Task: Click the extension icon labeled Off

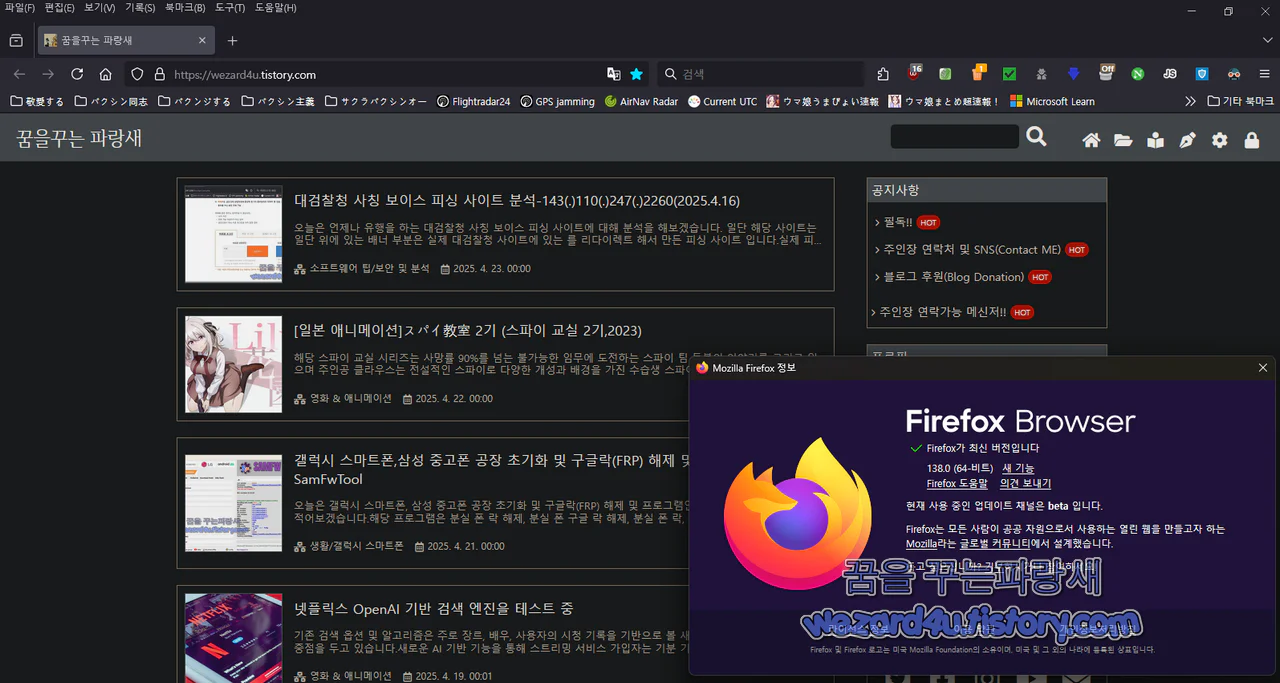Action: (x=1106, y=73)
